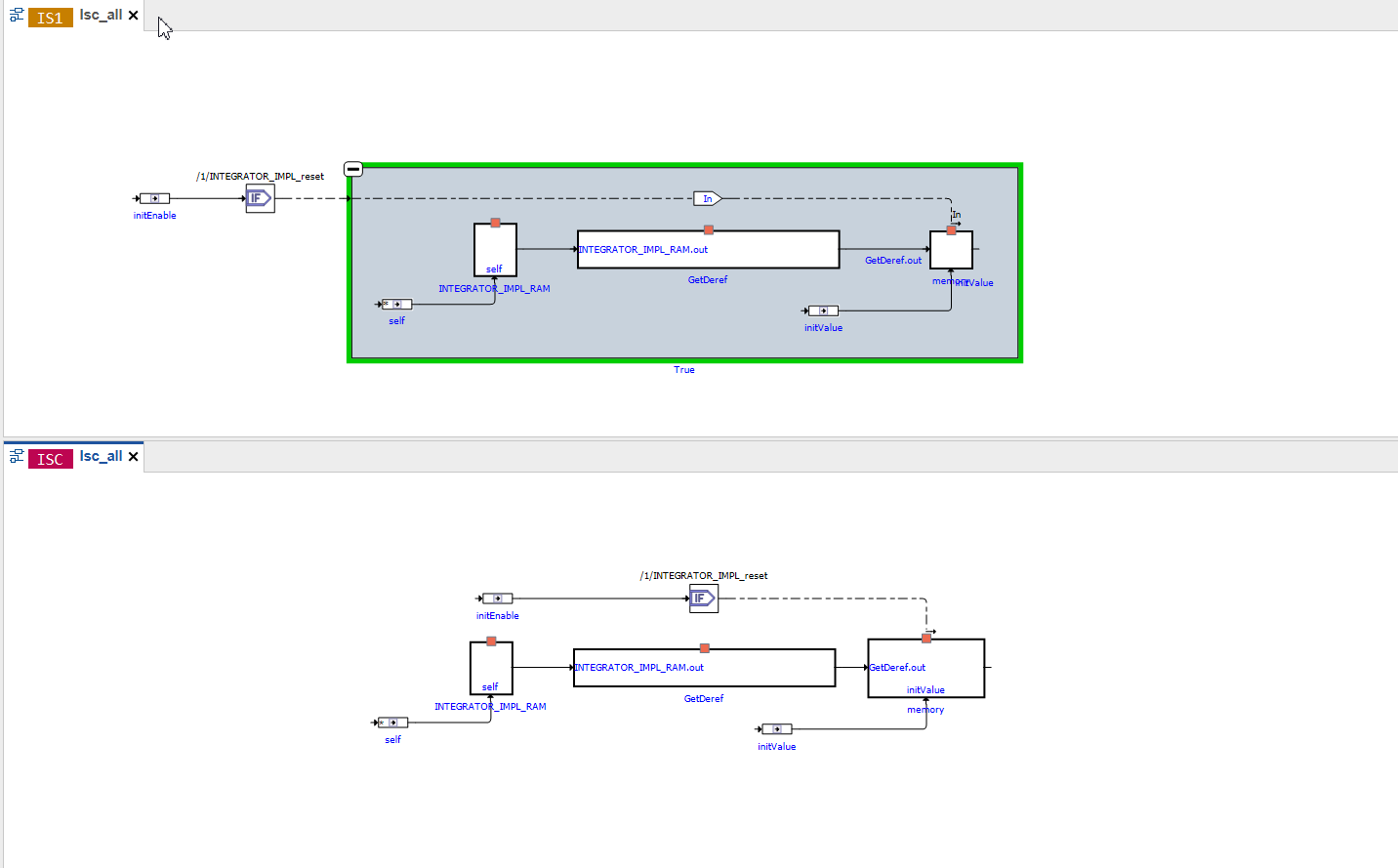Select initEnable input port in top diagram
Image resolution: width=1398 pixels, height=868 pixels.
[154, 198]
